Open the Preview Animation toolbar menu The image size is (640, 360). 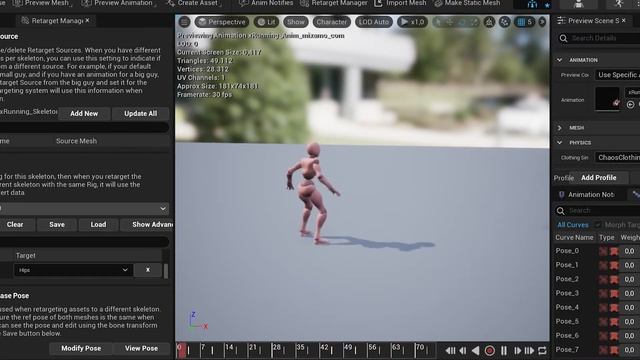point(118,3)
